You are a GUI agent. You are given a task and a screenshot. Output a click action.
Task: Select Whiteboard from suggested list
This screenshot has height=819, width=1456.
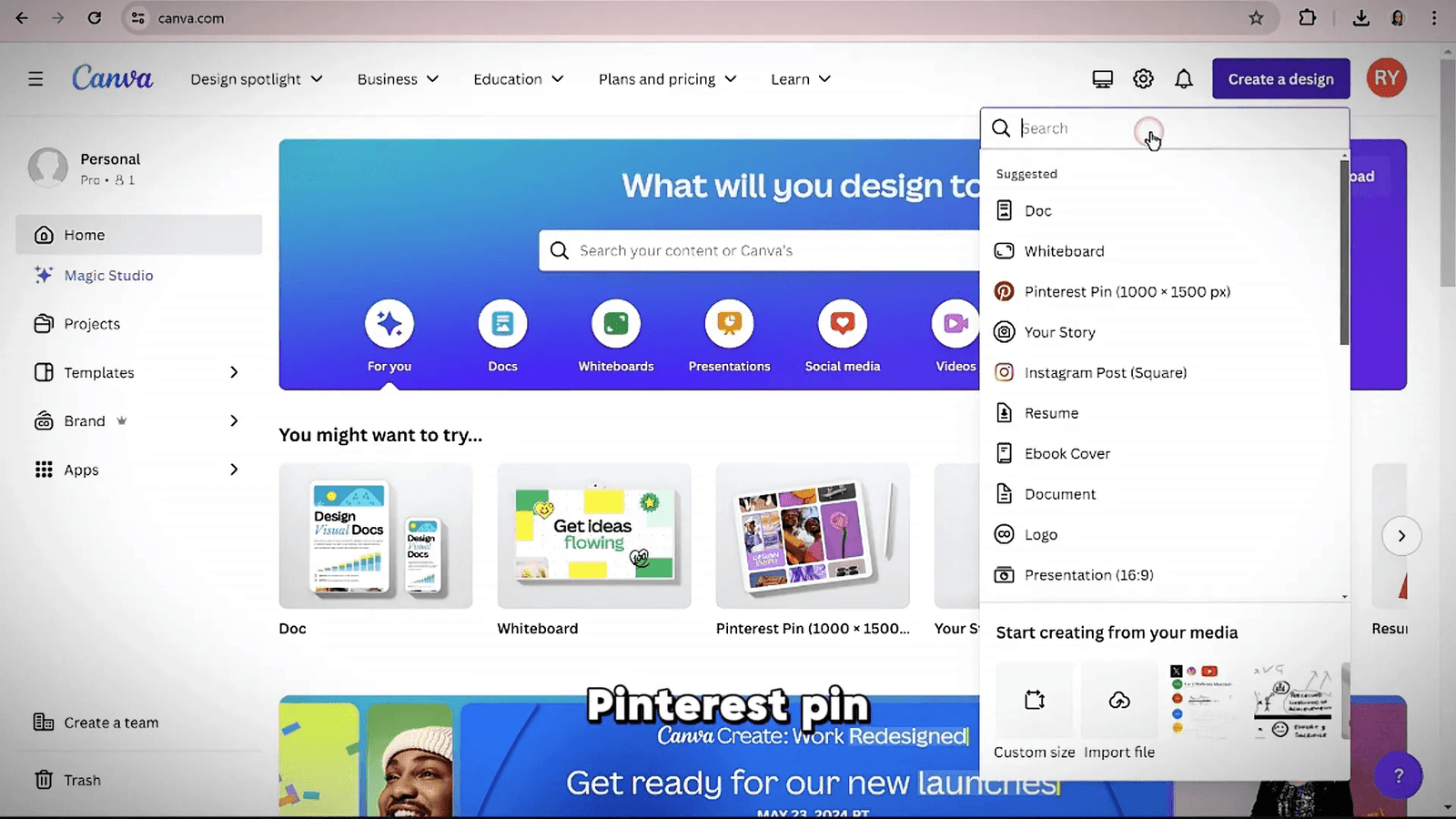click(1161, 251)
